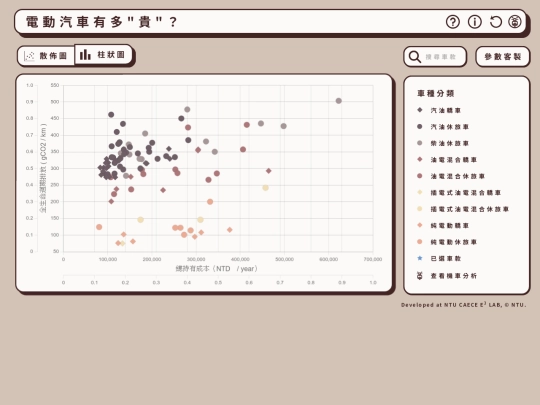
Task: Click the scooter icon beside 查看機車分析
Action: [x=419, y=276]
